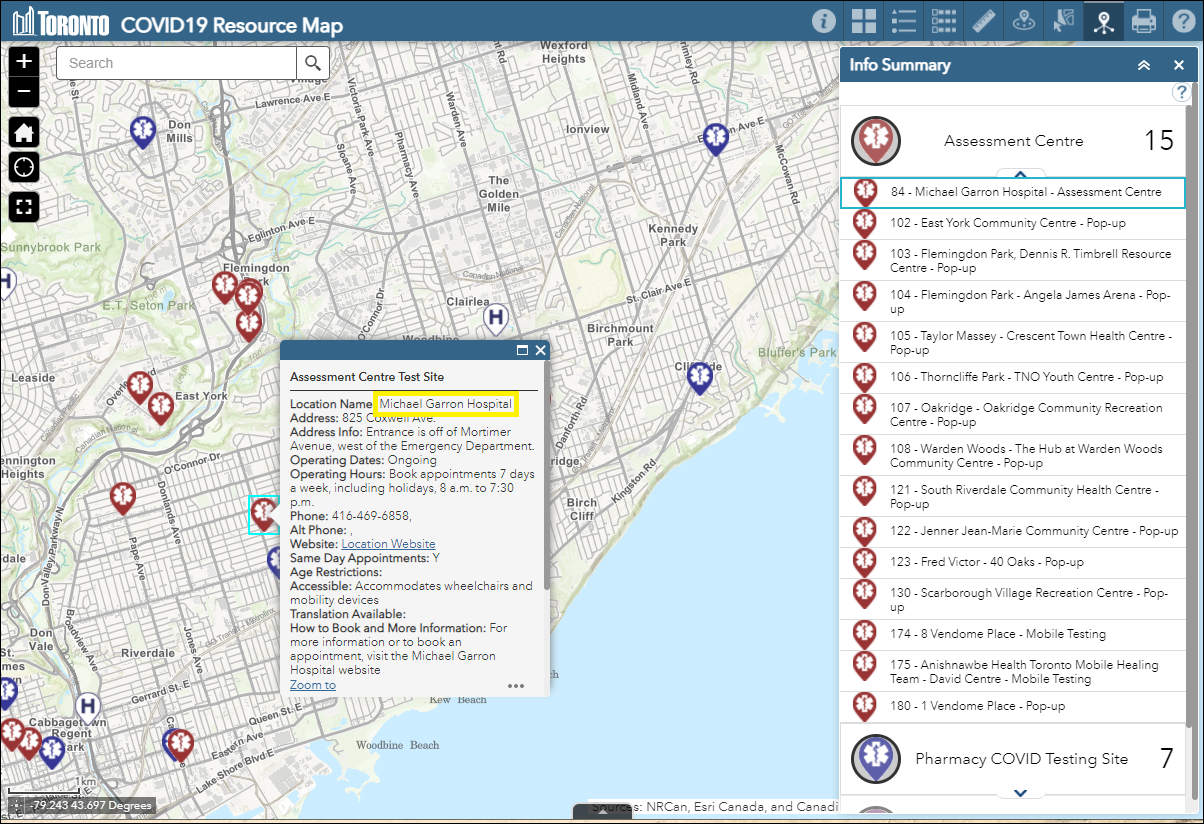Maximize the Assessment Centre popup
The height and width of the screenshot is (824, 1204).
coord(522,350)
